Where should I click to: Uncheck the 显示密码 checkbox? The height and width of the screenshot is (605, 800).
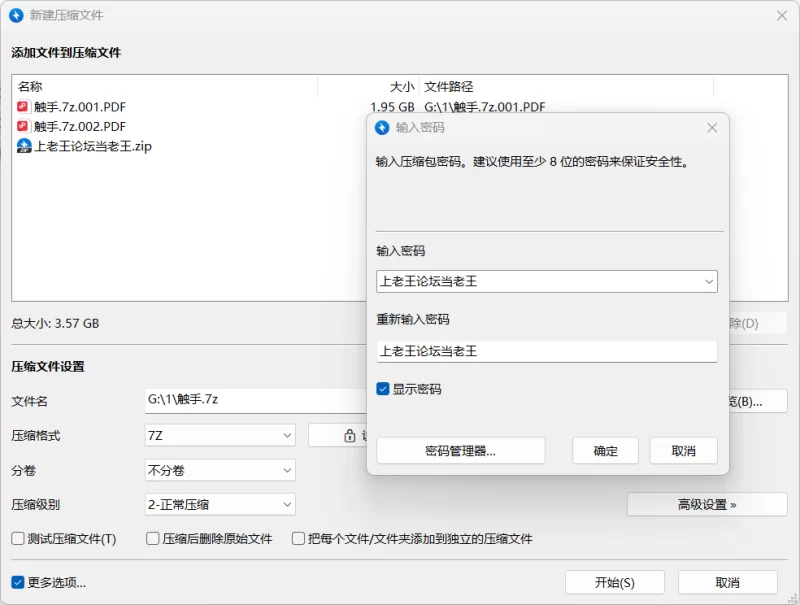(x=383, y=389)
